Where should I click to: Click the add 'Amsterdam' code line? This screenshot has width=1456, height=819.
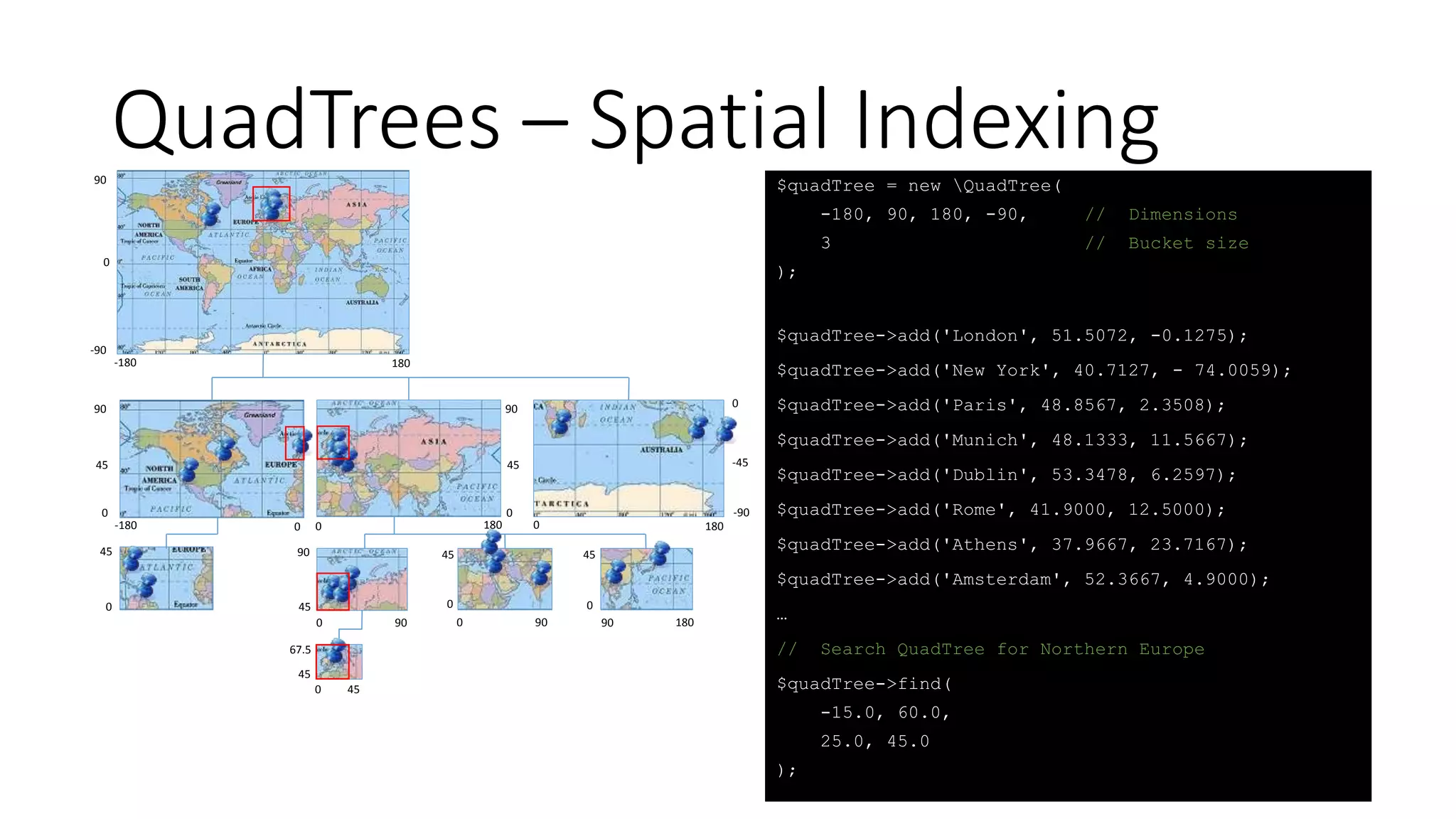1023,579
